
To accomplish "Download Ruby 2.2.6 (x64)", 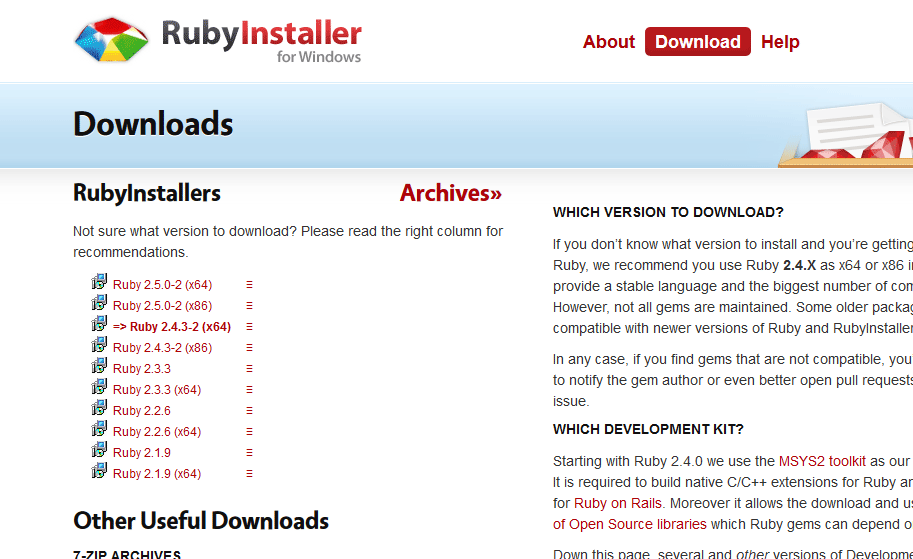I will click(x=157, y=431).
